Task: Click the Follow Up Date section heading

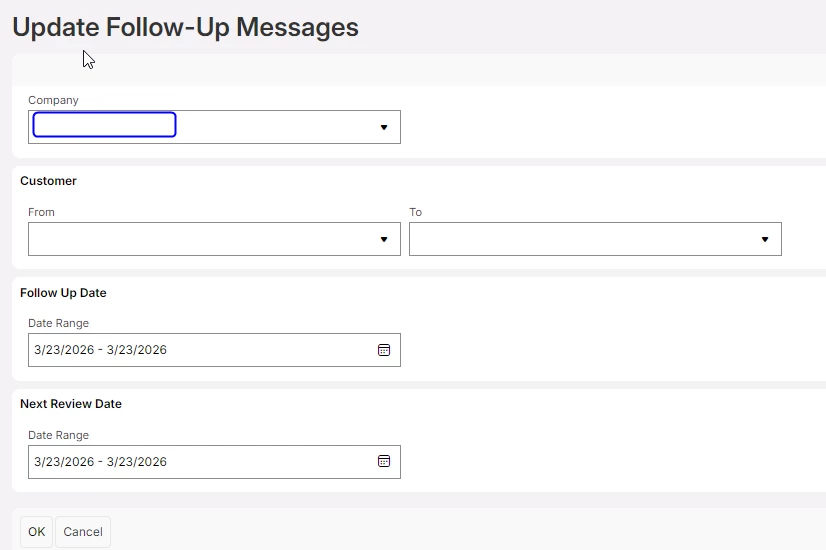Action: click(63, 293)
